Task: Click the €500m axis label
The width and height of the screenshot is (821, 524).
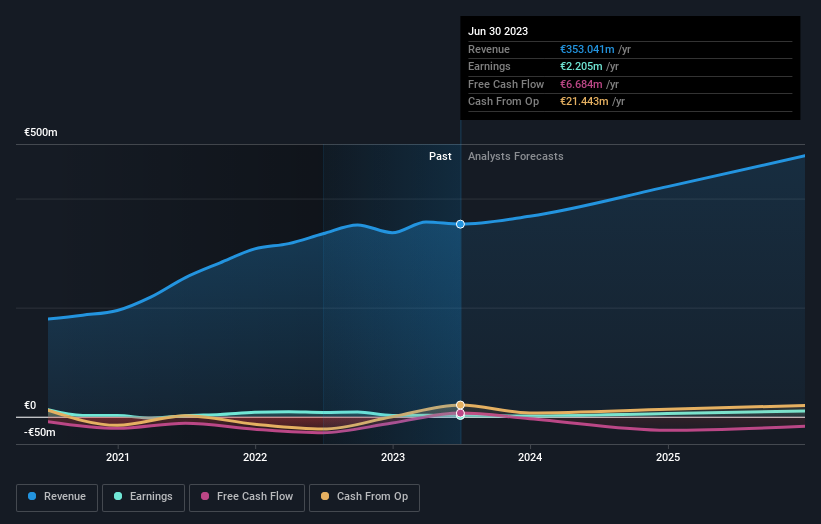Action: [41, 132]
